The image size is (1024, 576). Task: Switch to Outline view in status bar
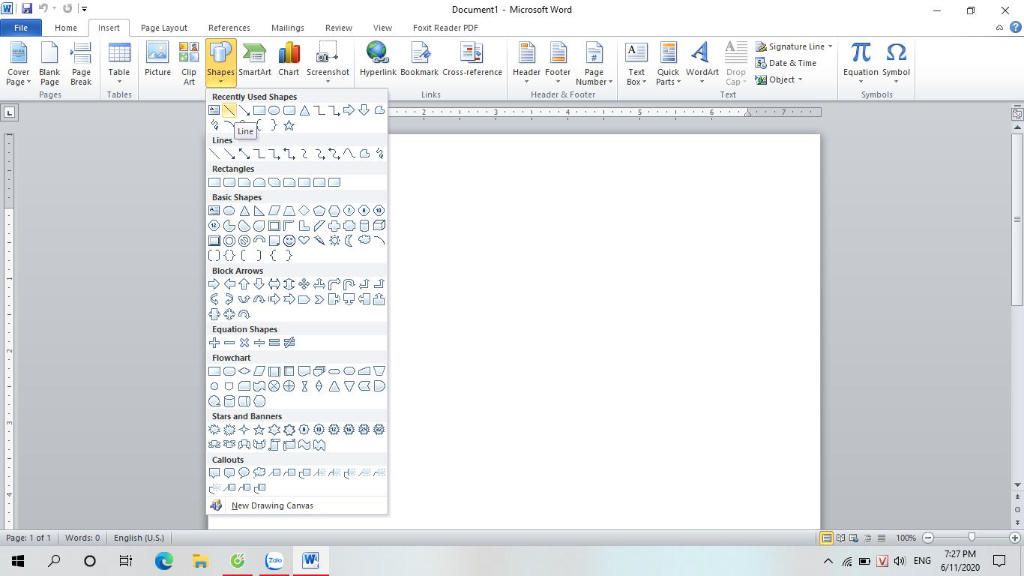pos(868,538)
